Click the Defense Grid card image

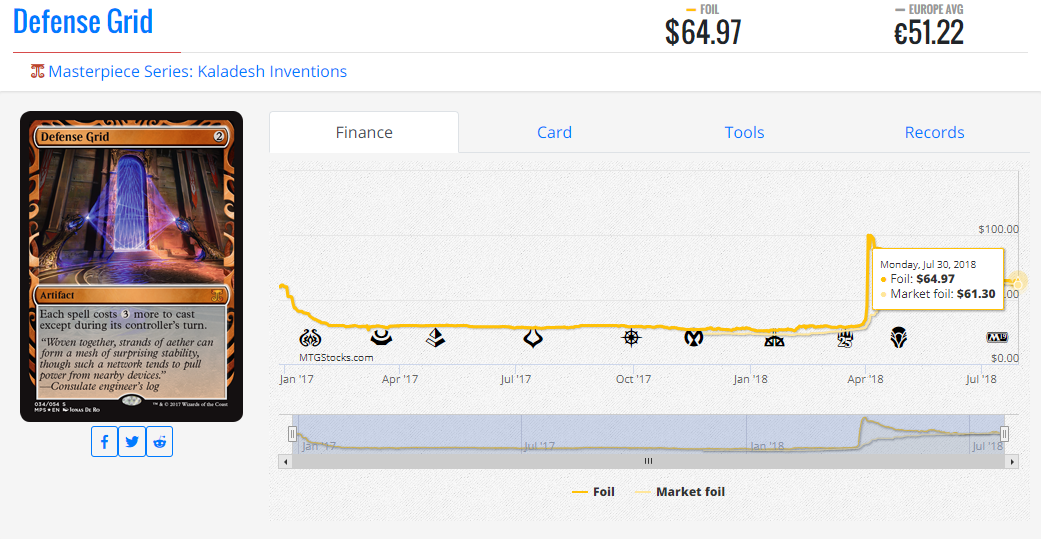(x=131, y=266)
